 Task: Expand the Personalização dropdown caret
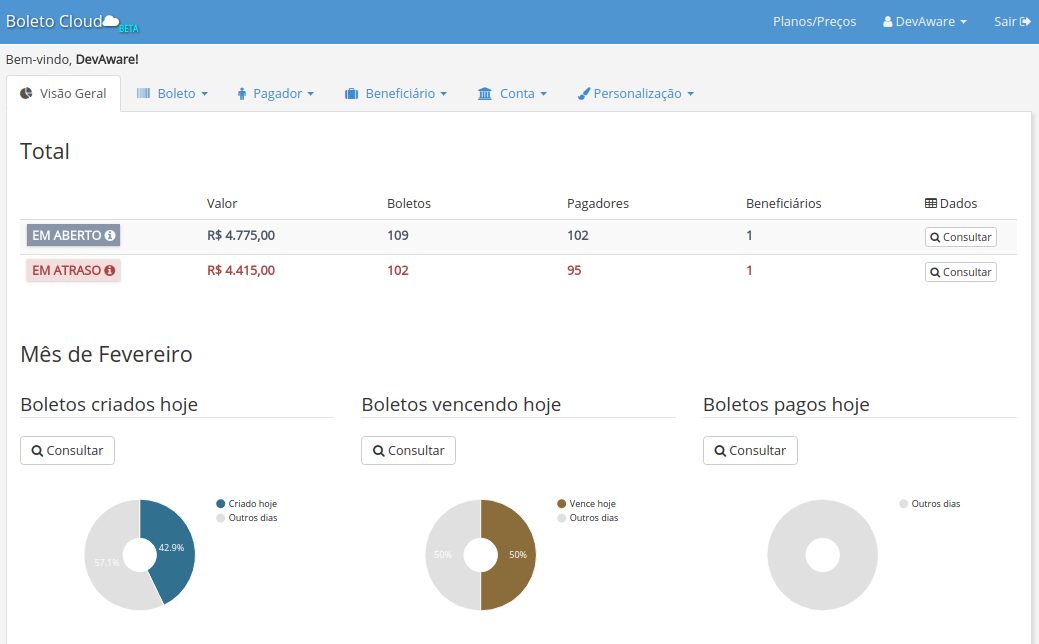tap(690, 94)
